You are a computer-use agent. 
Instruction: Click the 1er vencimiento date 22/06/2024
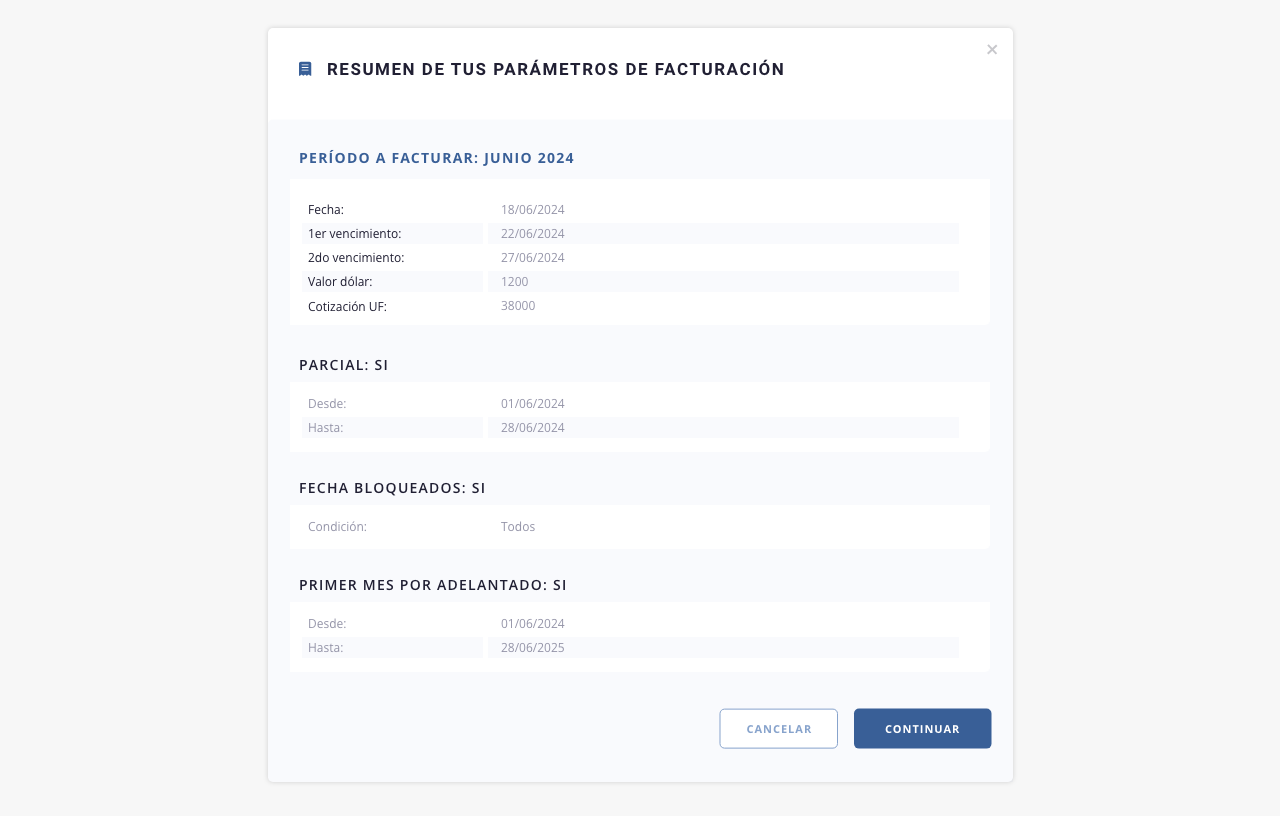pos(533,233)
